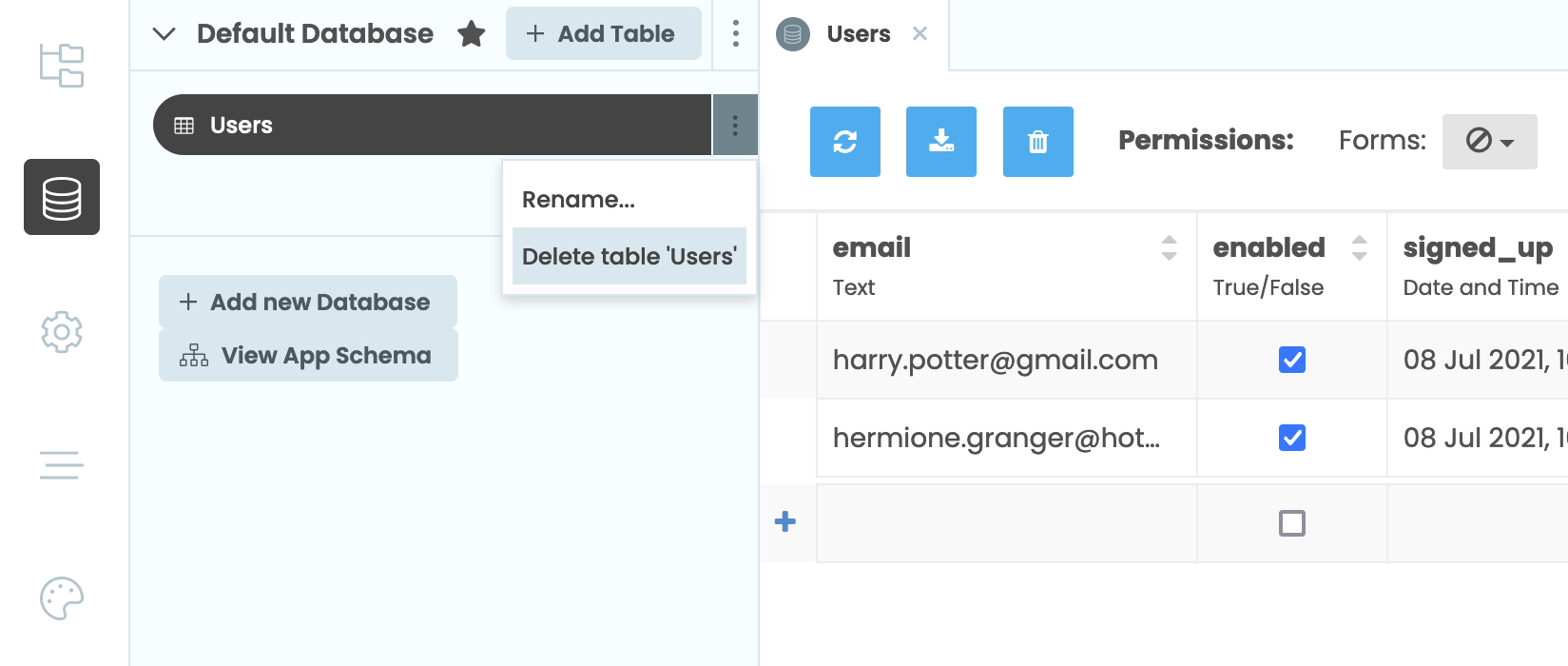Uncheck enabled for harry.potter@gmail.com

[1291, 360]
